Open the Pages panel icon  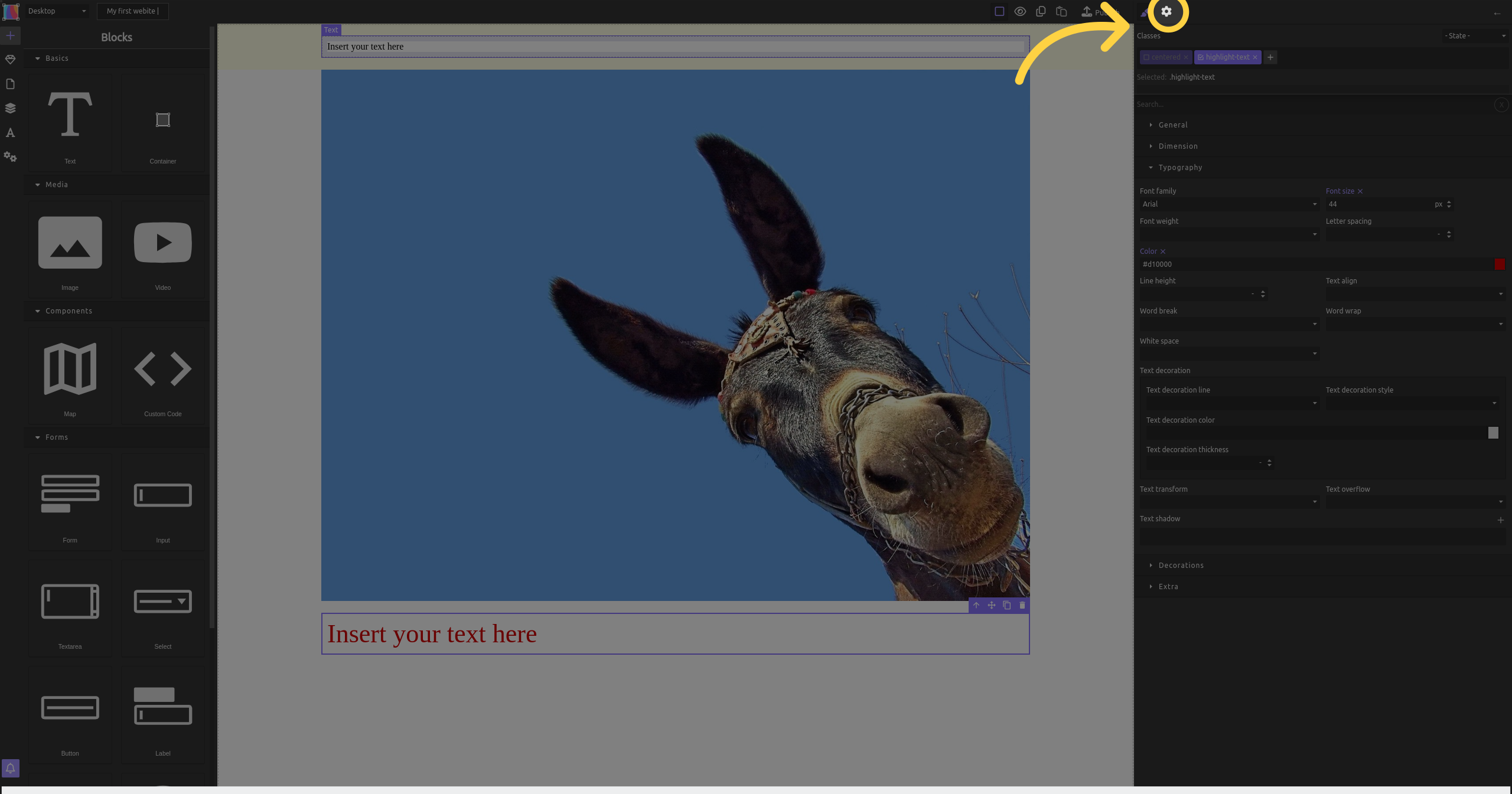(11, 84)
